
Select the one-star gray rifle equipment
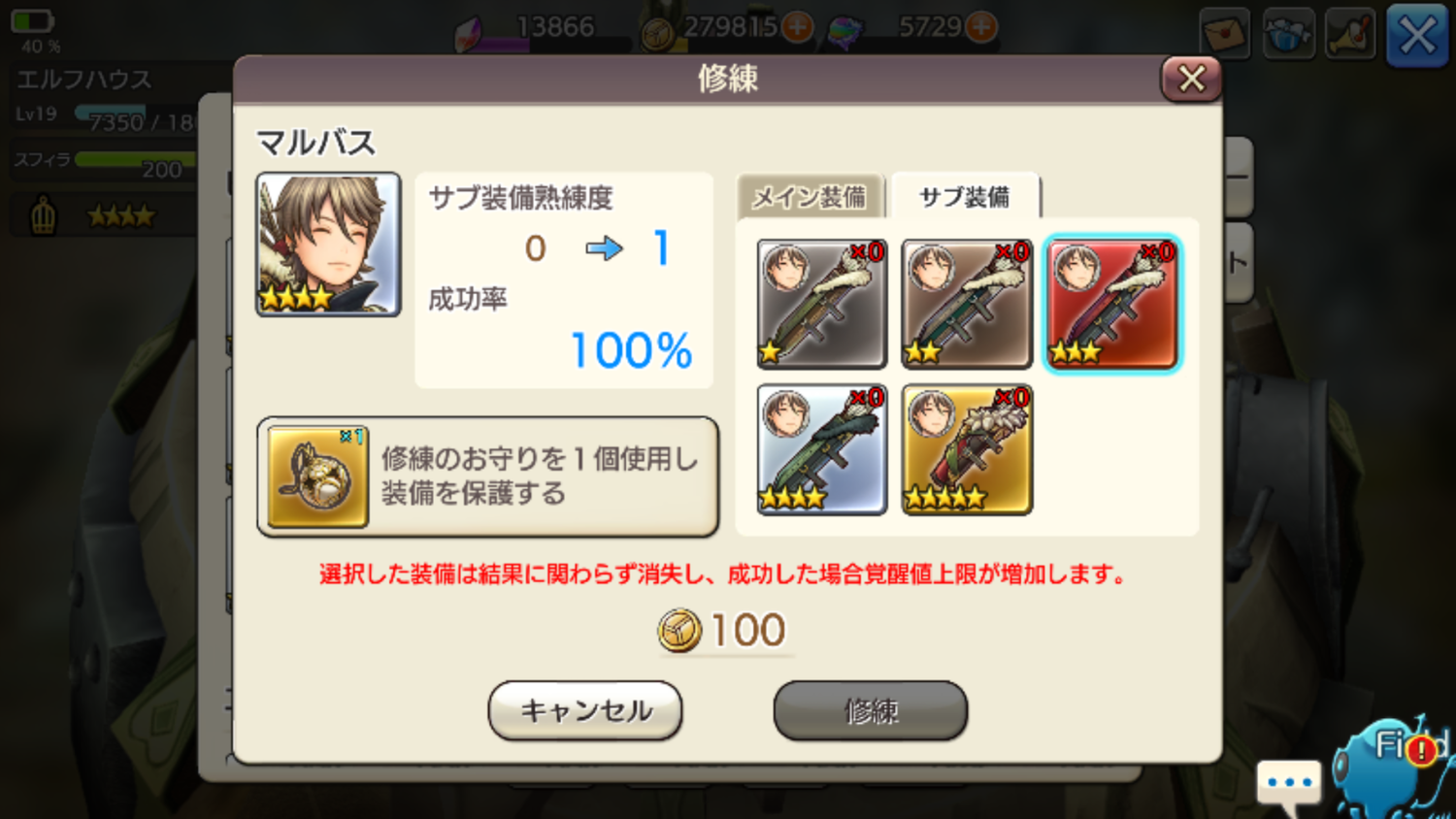point(821,304)
